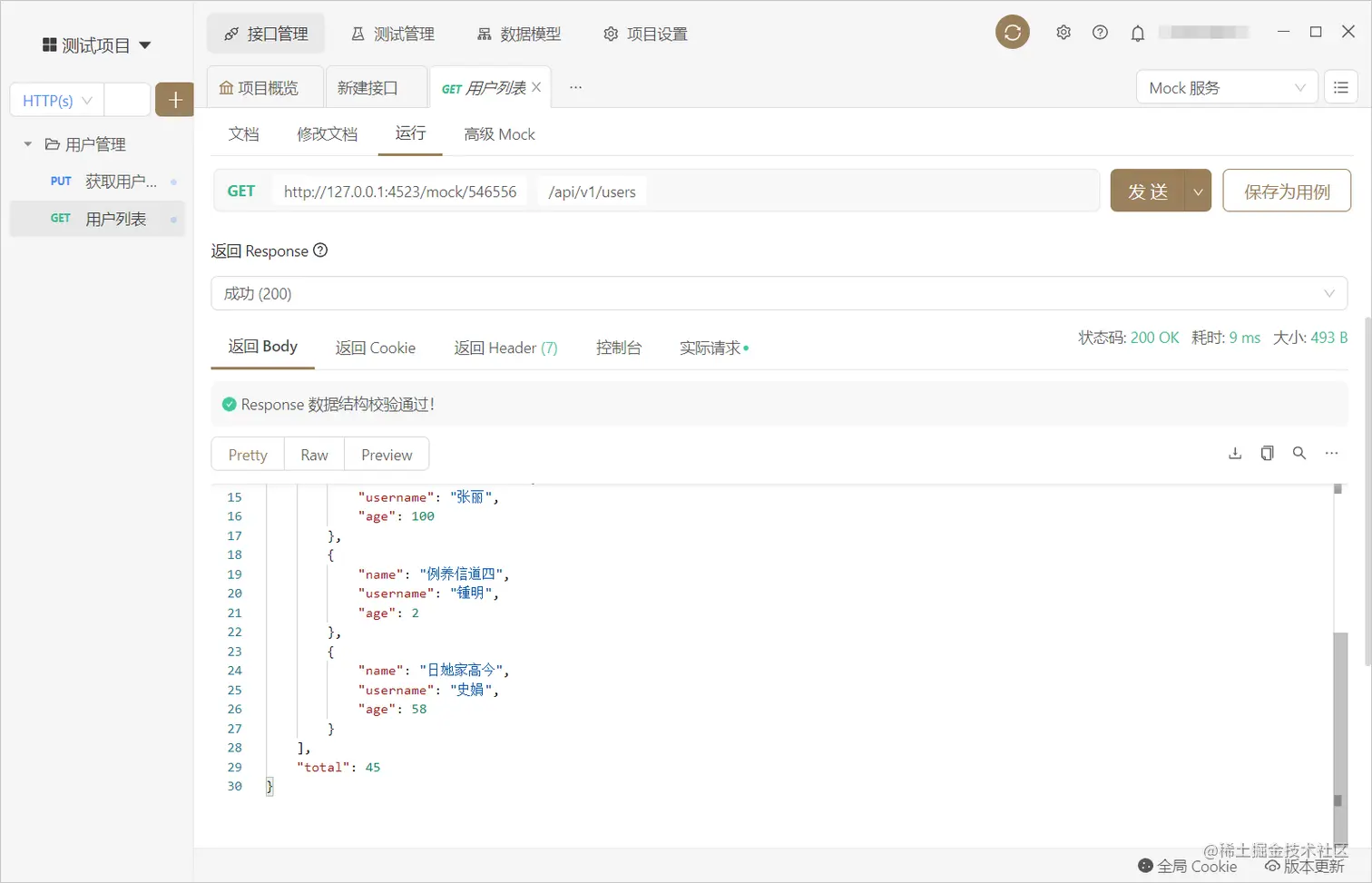The height and width of the screenshot is (883, 1372).
Task: Open the notifications bell icon
Action: pos(1137,34)
